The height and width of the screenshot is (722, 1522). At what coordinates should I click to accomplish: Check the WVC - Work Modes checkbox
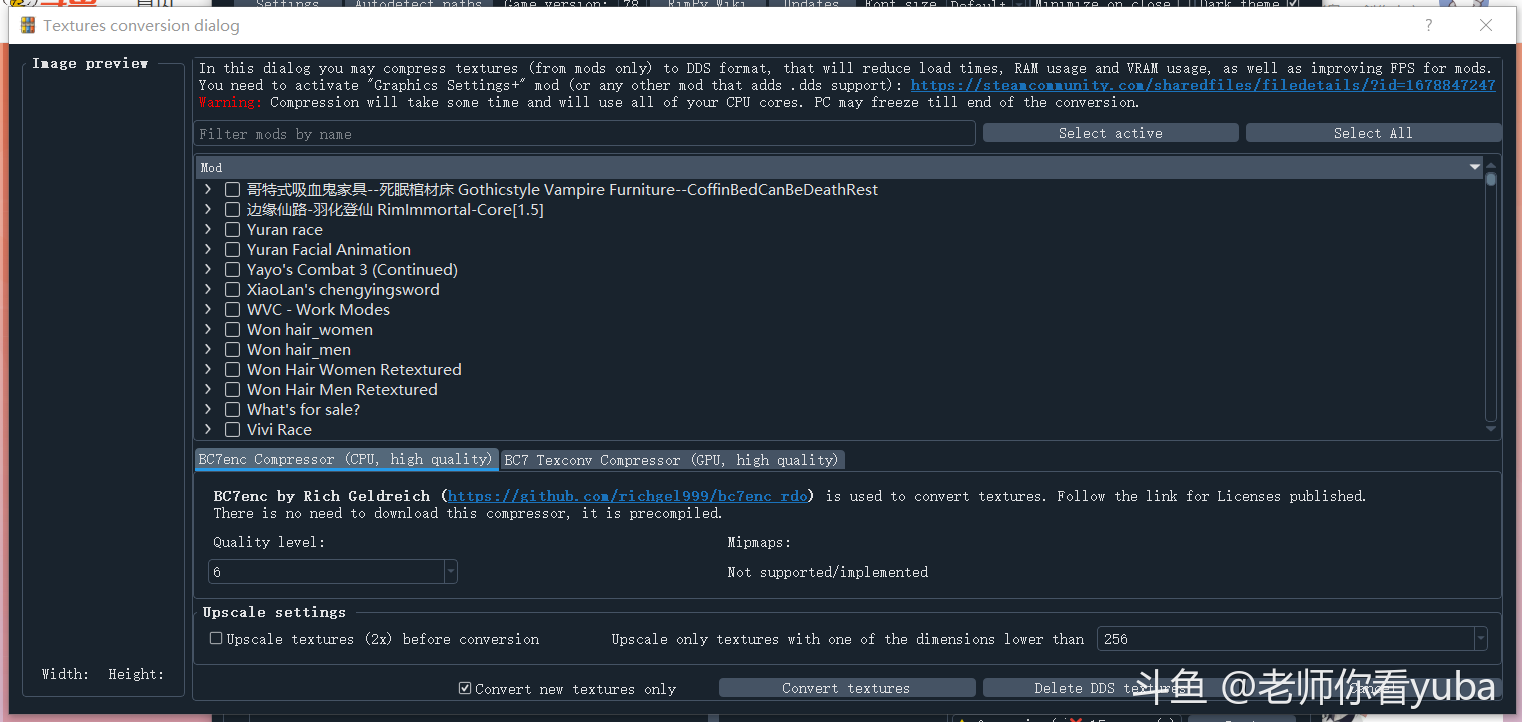(232, 310)
